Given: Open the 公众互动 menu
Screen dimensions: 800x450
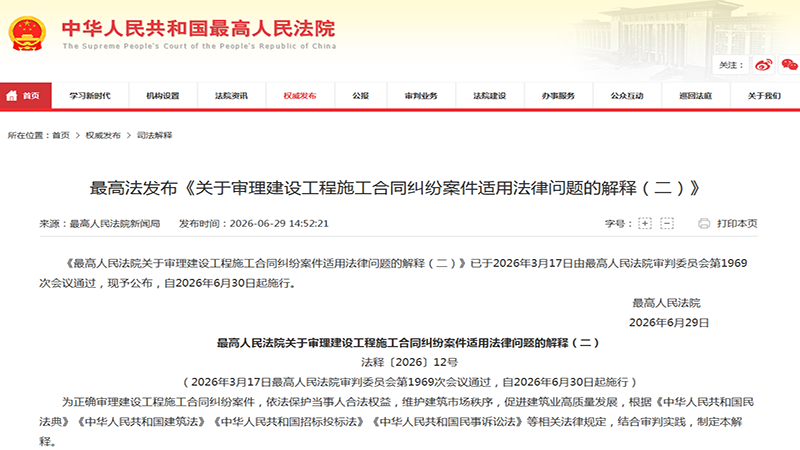Looking at the screenshot, I should coord(627,95).
